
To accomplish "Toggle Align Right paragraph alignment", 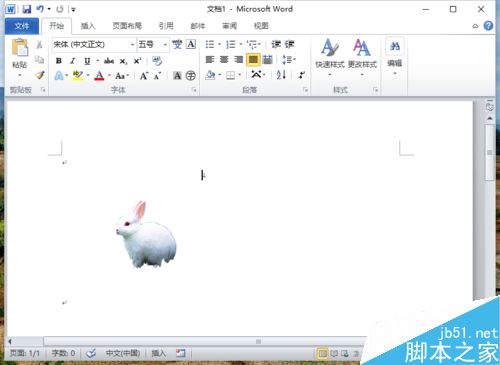I will pyautogui.click(x=238, y=60).
